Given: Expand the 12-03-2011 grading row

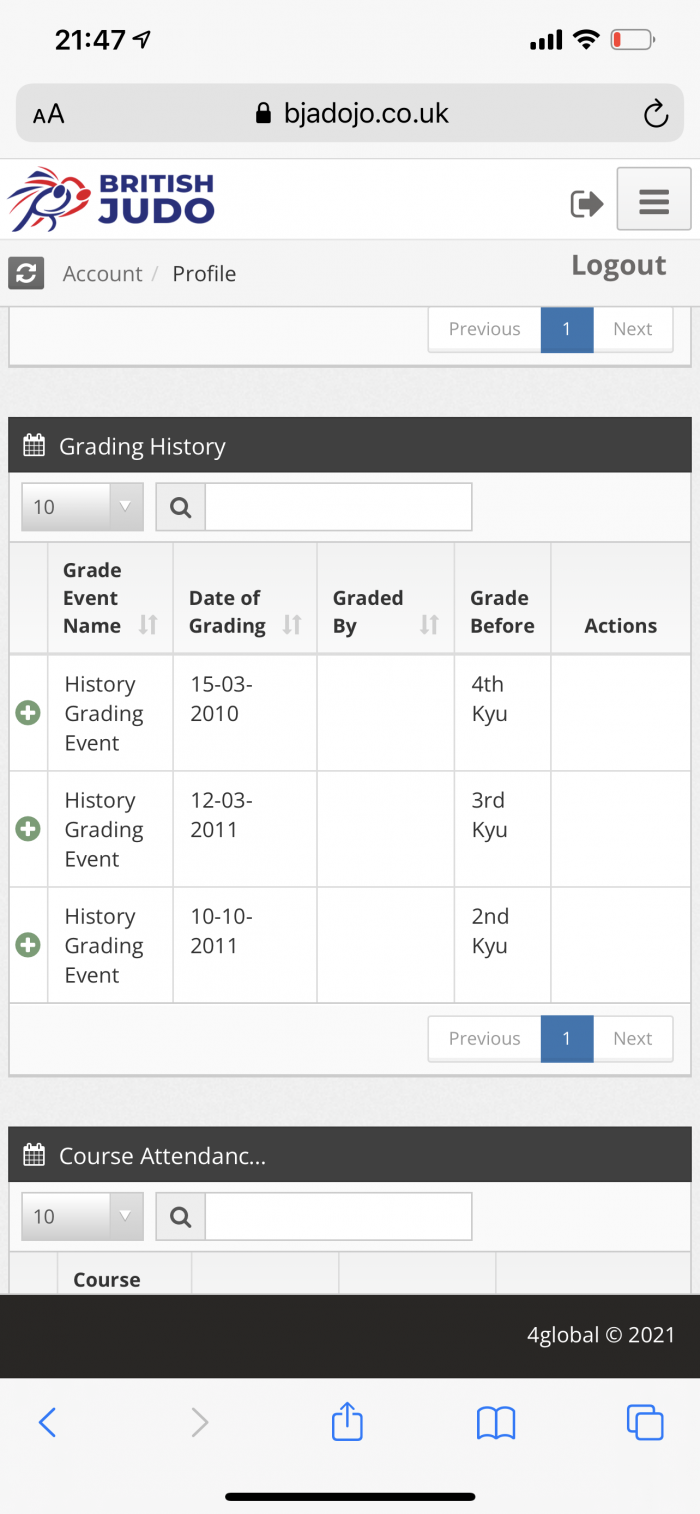Looking at the screenshot, I should tap(28, 829).
